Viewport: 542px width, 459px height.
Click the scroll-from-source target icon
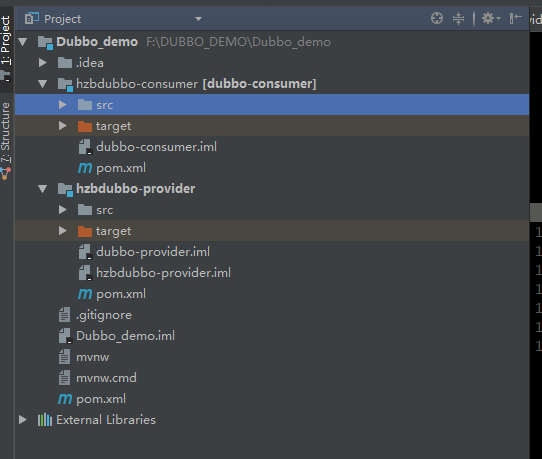click(x=437, y=18)
